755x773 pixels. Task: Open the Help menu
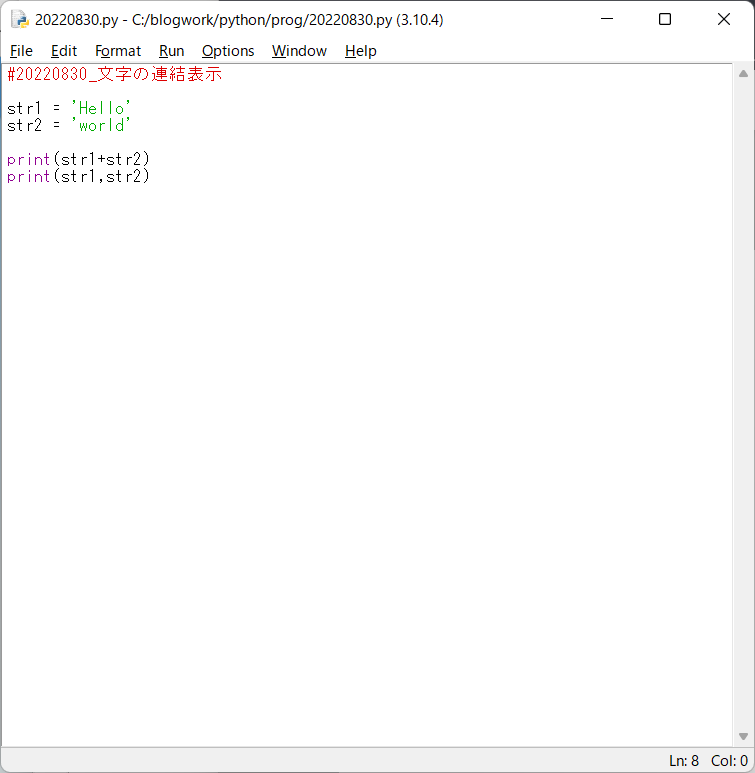[360, 51]
